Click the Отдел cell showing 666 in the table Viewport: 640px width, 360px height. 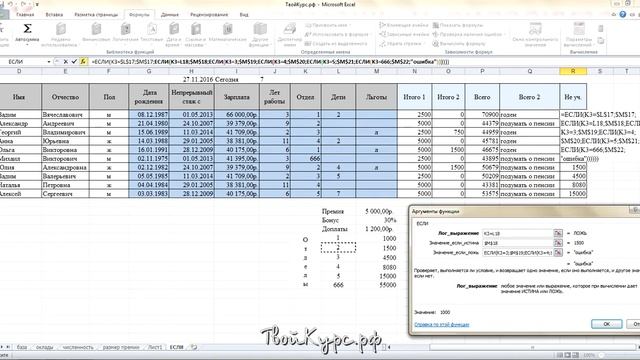coord(306,158)
